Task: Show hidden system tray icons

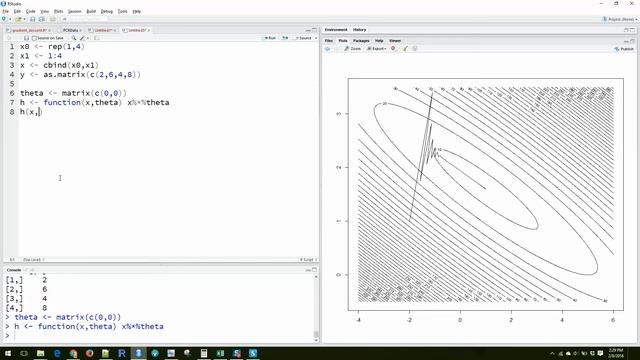Action: click(x=552, y=353)
